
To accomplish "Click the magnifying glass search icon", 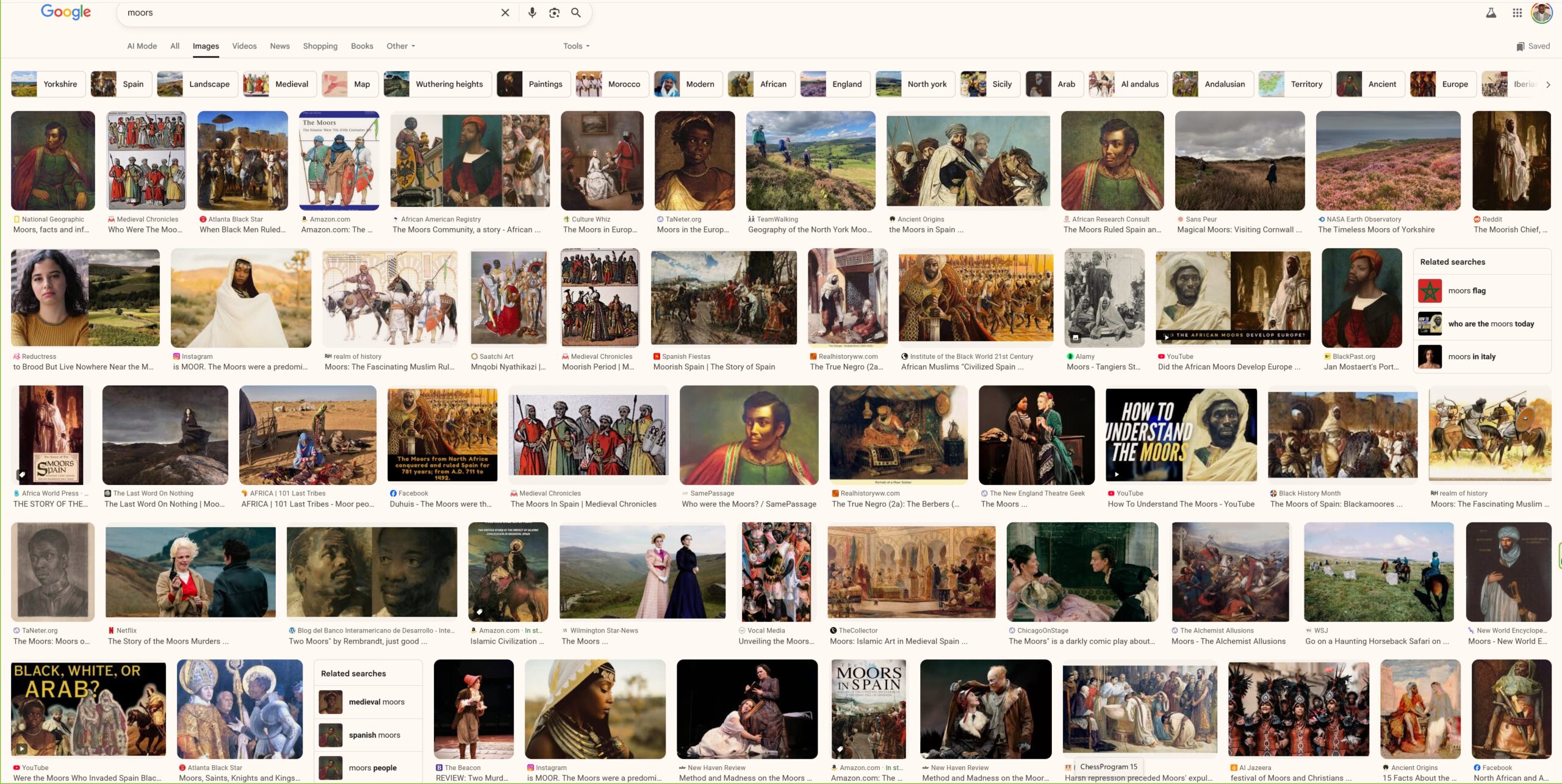I will click(x=575, y=13).
